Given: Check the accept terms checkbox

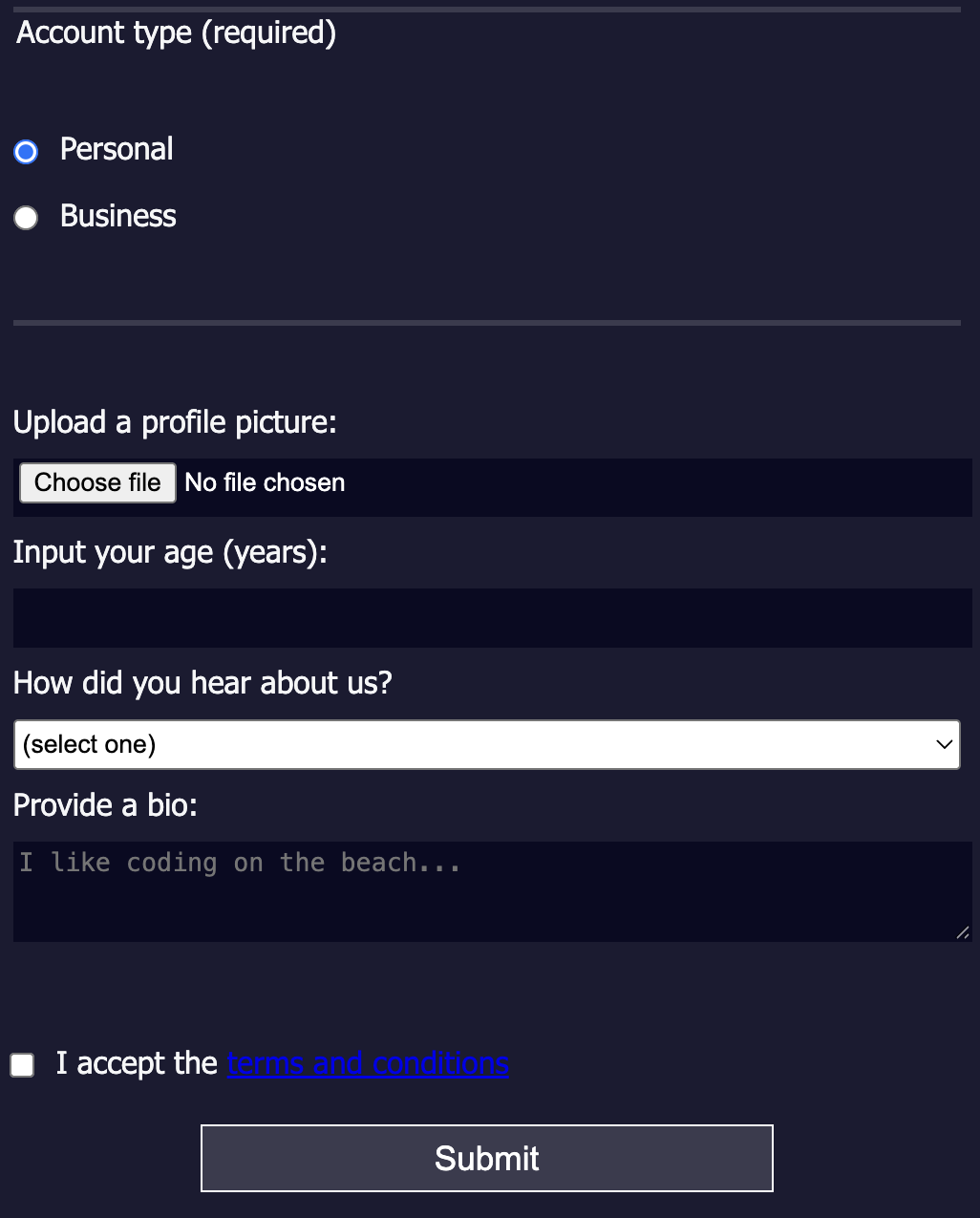Looking at the screenshot, I should click(x=22, y=1064).
